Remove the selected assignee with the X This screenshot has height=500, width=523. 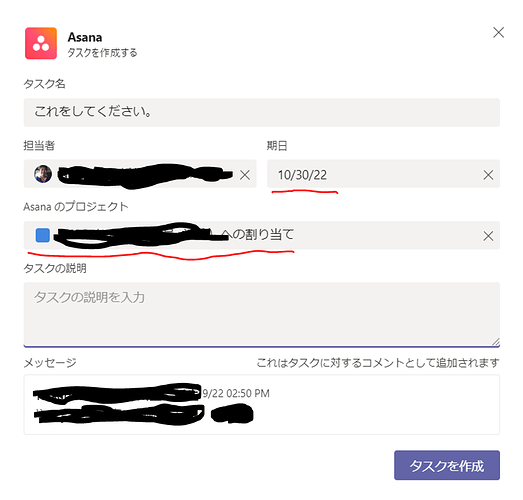(x=245, y=174)
